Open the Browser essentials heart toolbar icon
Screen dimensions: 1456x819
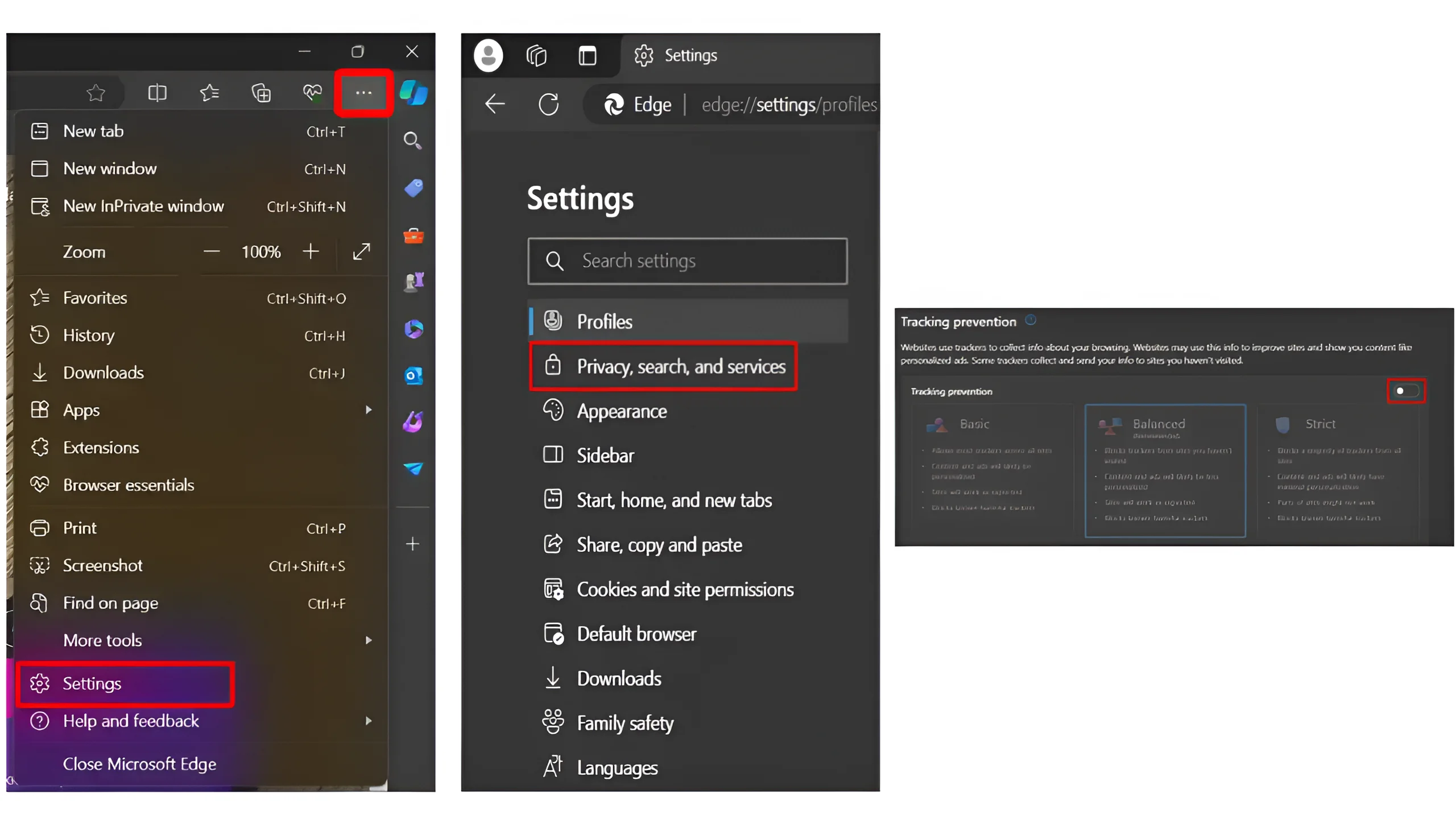[x=312, y=92]
